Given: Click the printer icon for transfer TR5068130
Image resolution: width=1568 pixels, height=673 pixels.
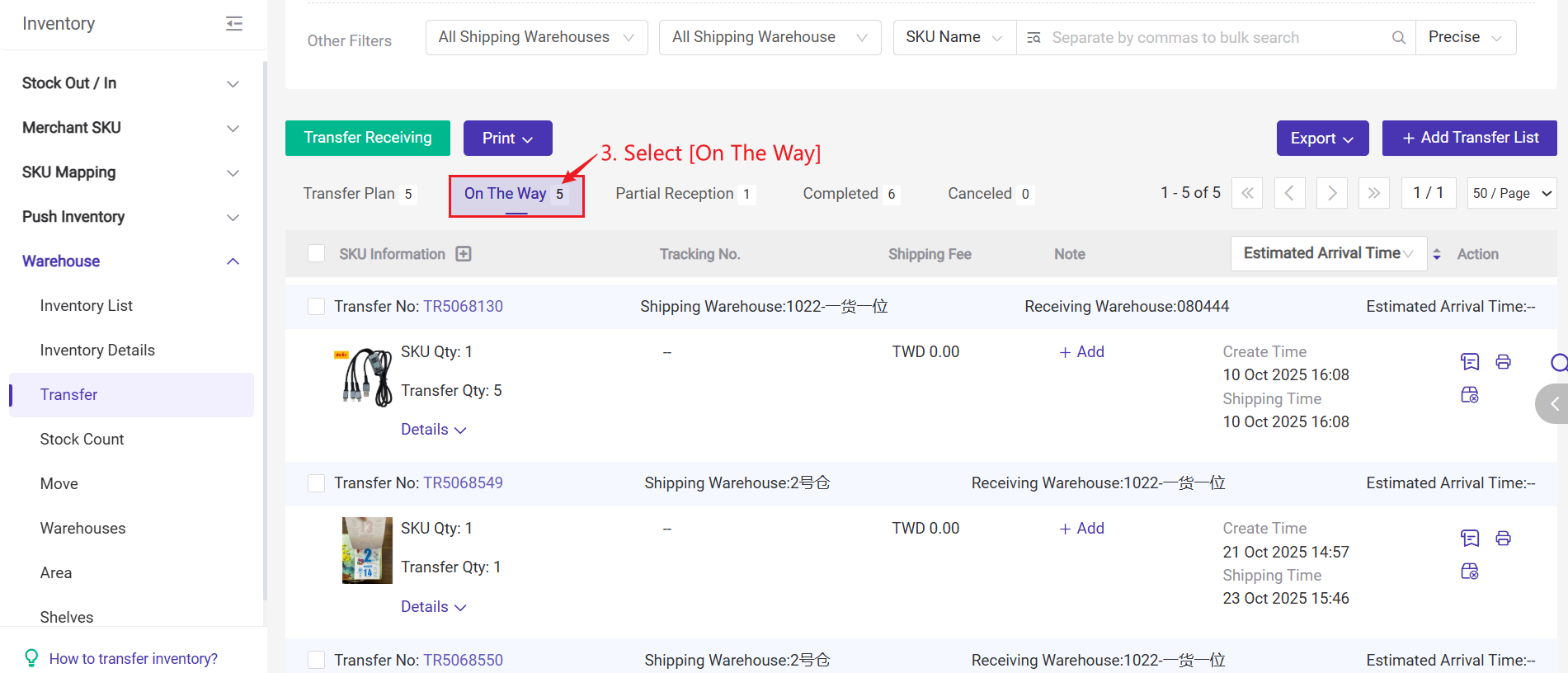Looking at the screenshot, I should point(1503,362).
